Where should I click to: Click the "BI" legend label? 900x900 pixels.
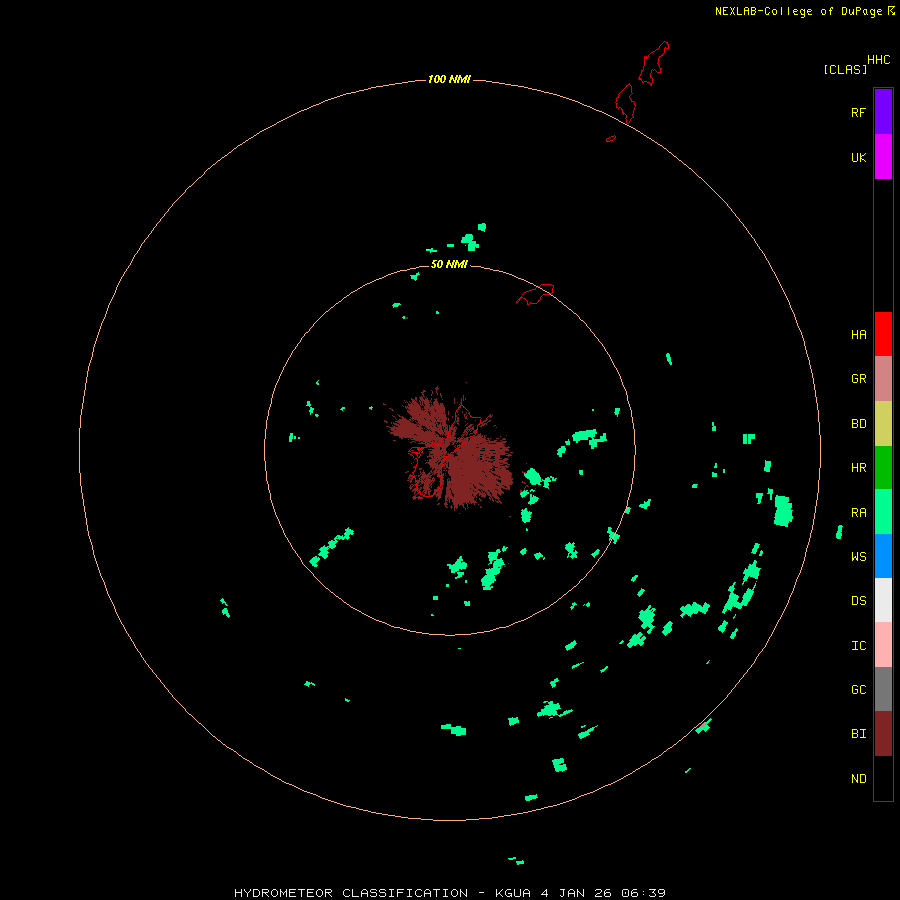pyautogui.click(x=859, y=734)
